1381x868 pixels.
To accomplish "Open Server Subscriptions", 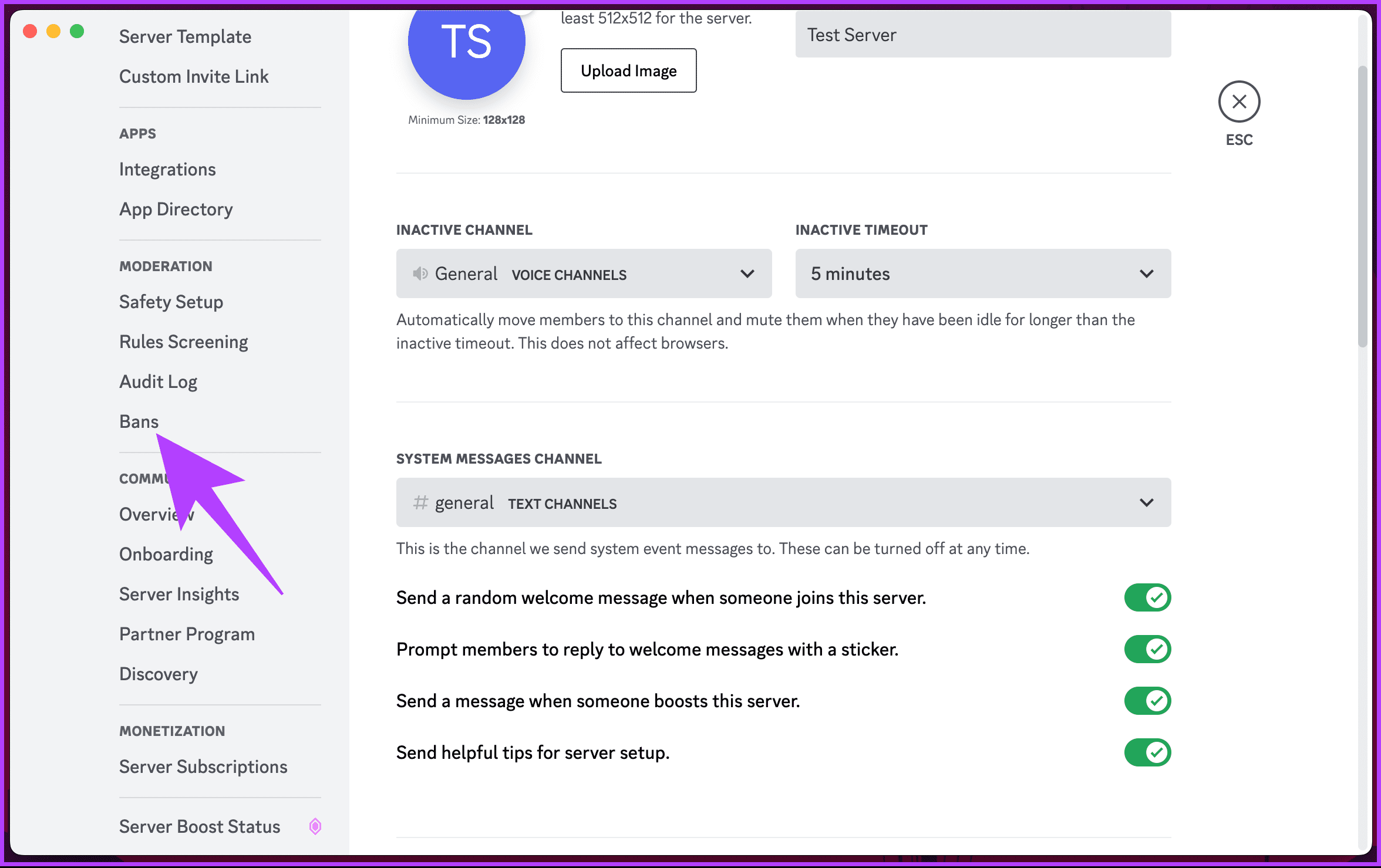I will [203, 766].
